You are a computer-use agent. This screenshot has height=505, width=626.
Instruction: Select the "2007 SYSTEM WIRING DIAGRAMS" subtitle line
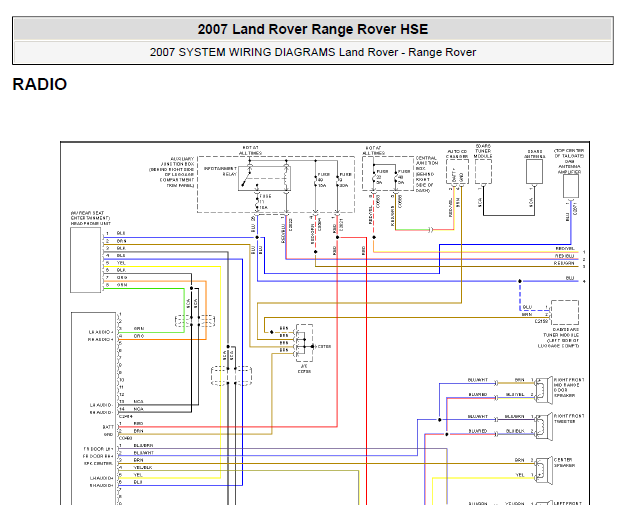(313, 52)
